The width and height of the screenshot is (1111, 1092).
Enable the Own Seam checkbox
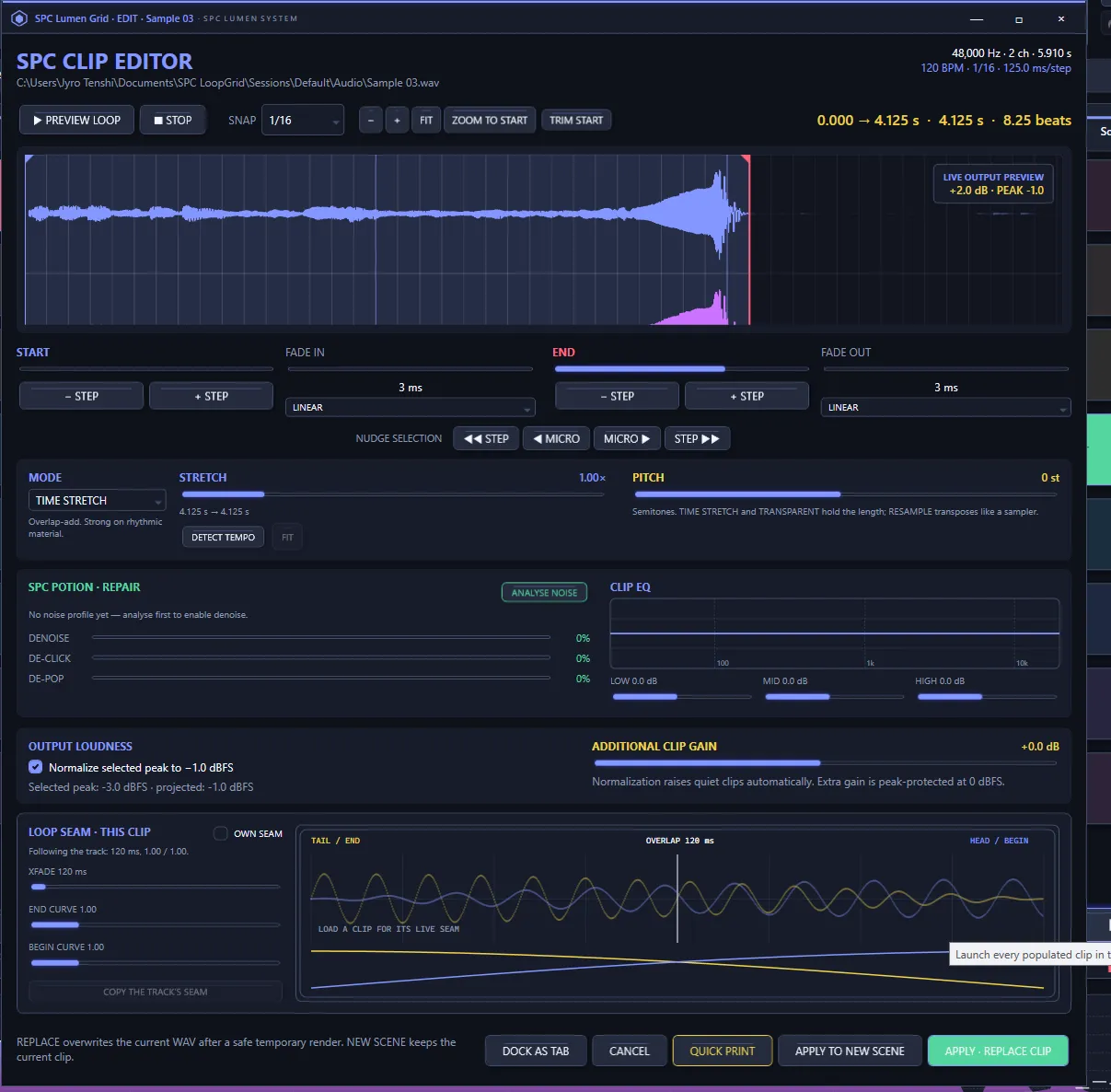(x=221, y=833)
